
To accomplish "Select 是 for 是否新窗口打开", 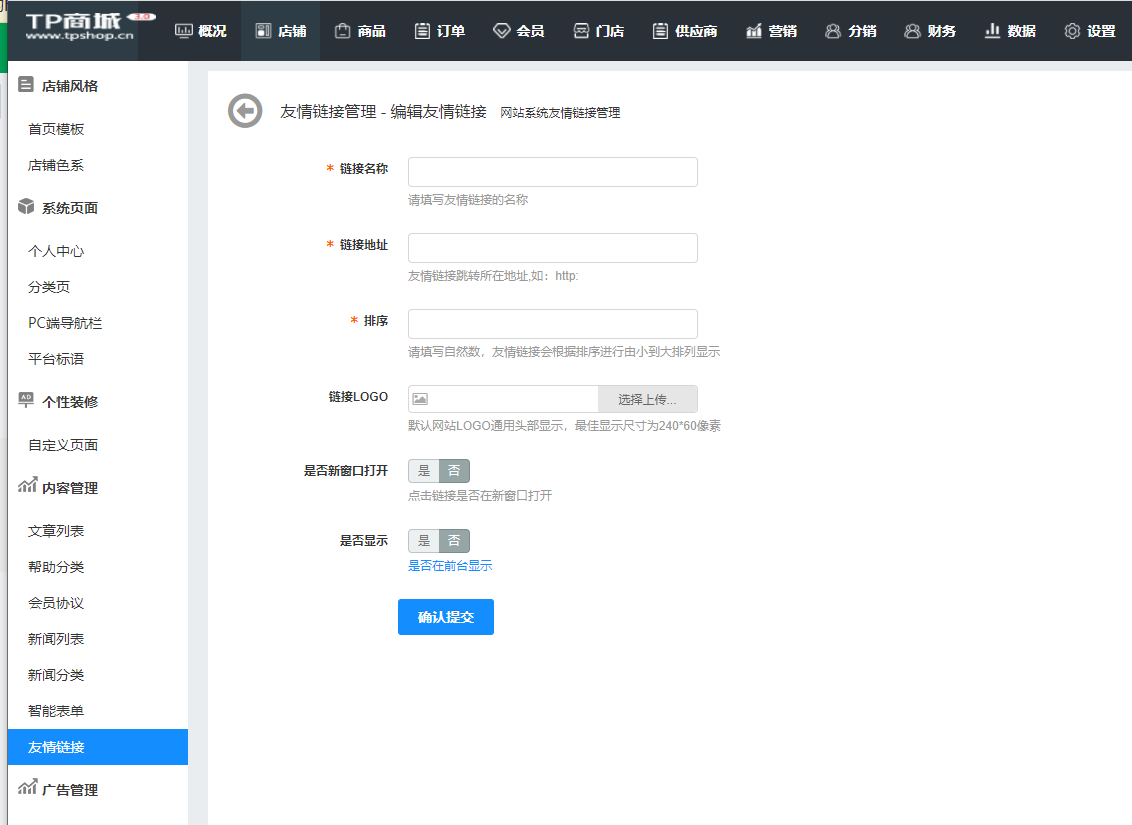I will 424,471.
